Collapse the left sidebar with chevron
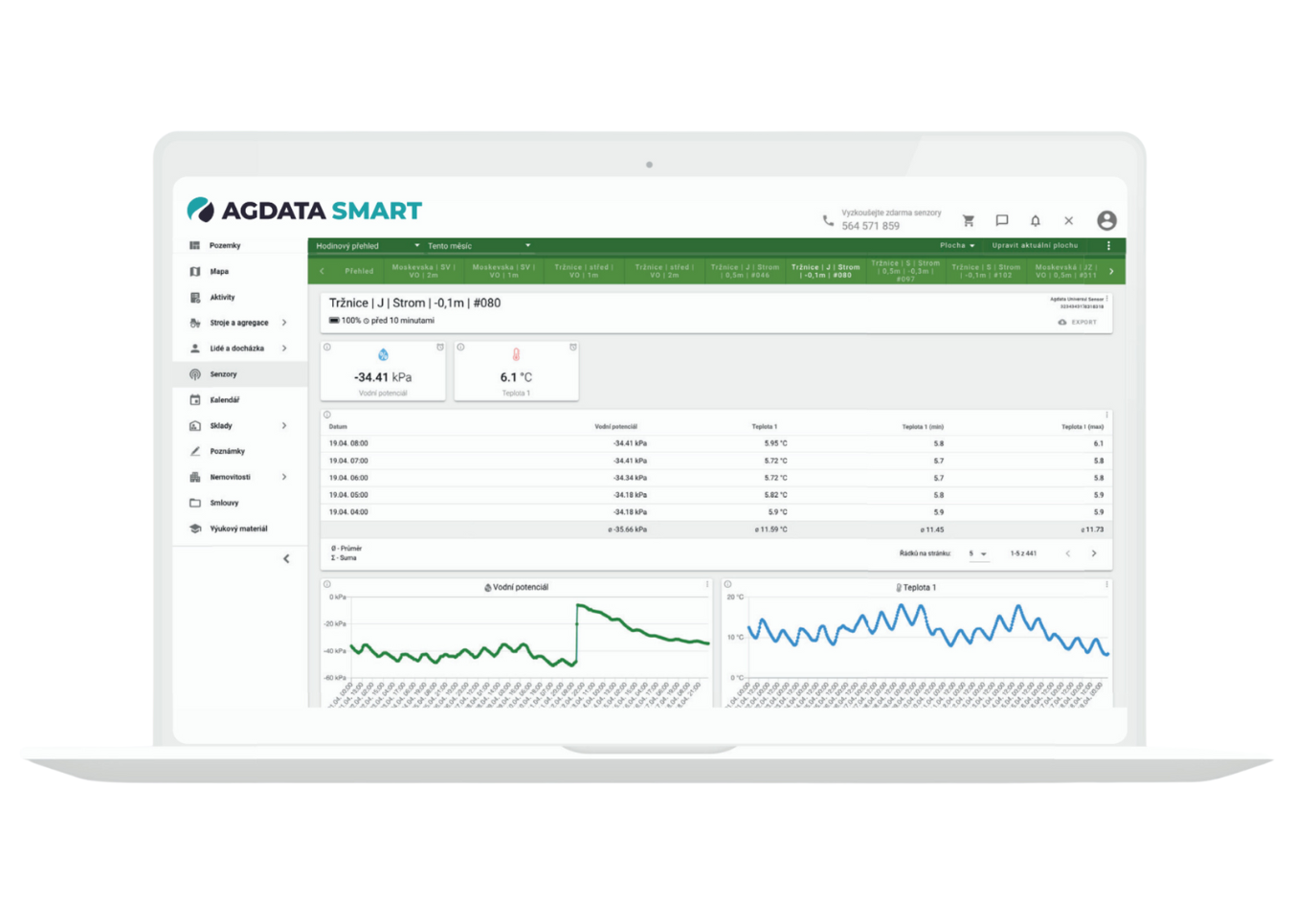The image size is (1316, 924). coord(286,558)
